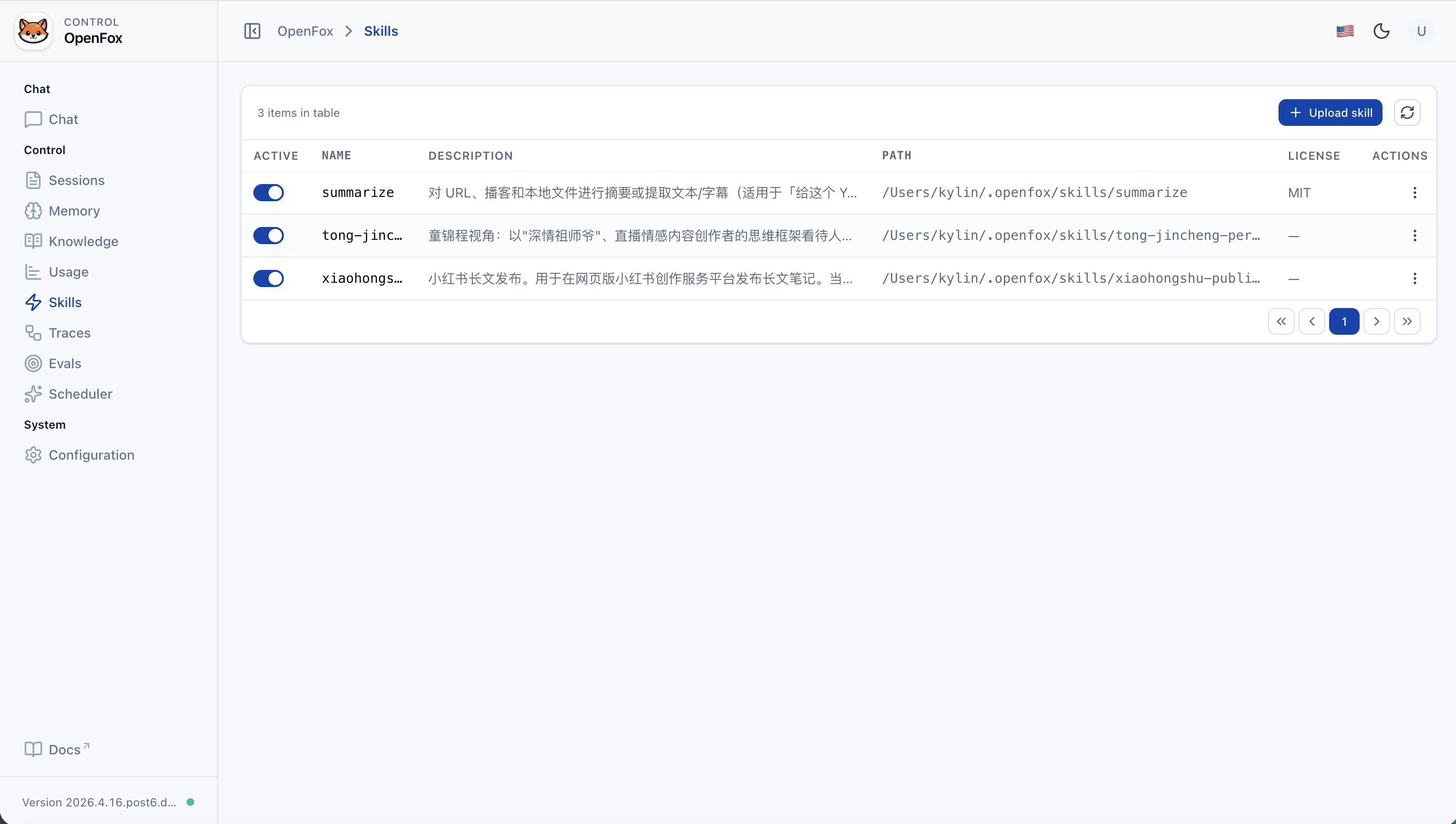
Task: Collapse the sidebar panel
Action: (x=252, y=31)
